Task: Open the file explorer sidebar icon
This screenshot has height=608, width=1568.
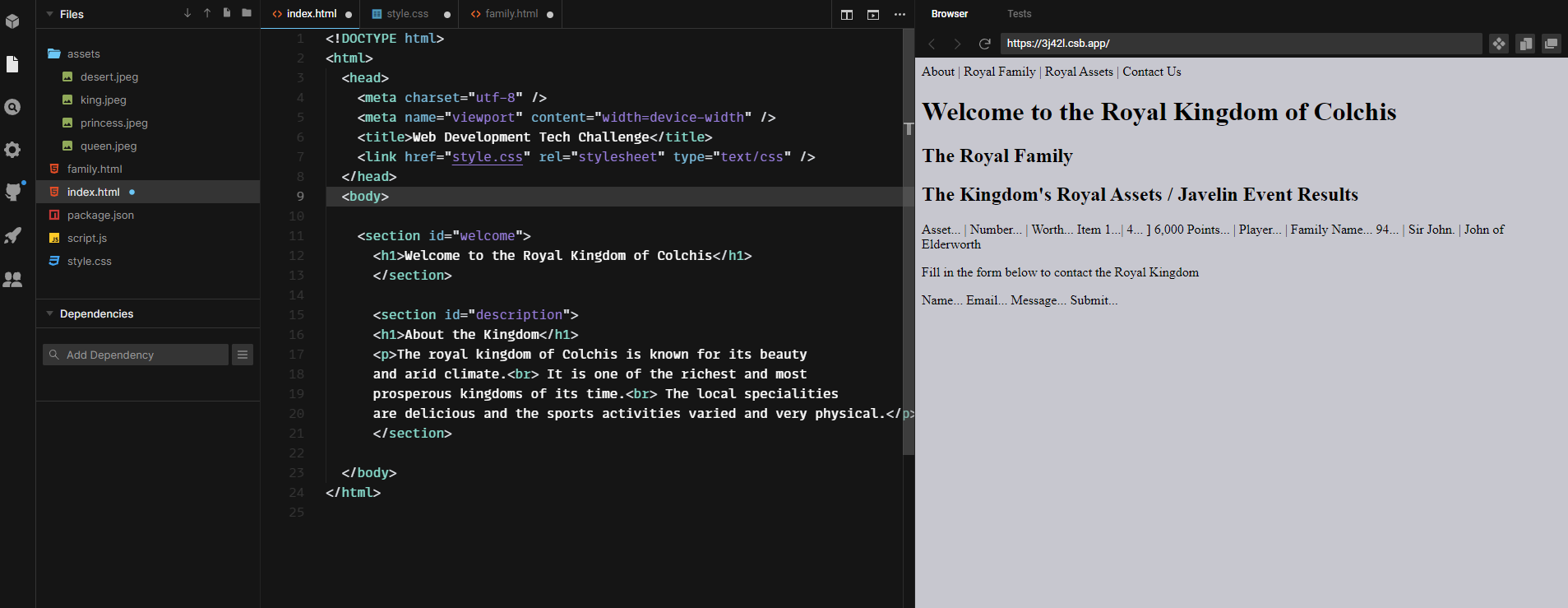Action: click(12, 64)
